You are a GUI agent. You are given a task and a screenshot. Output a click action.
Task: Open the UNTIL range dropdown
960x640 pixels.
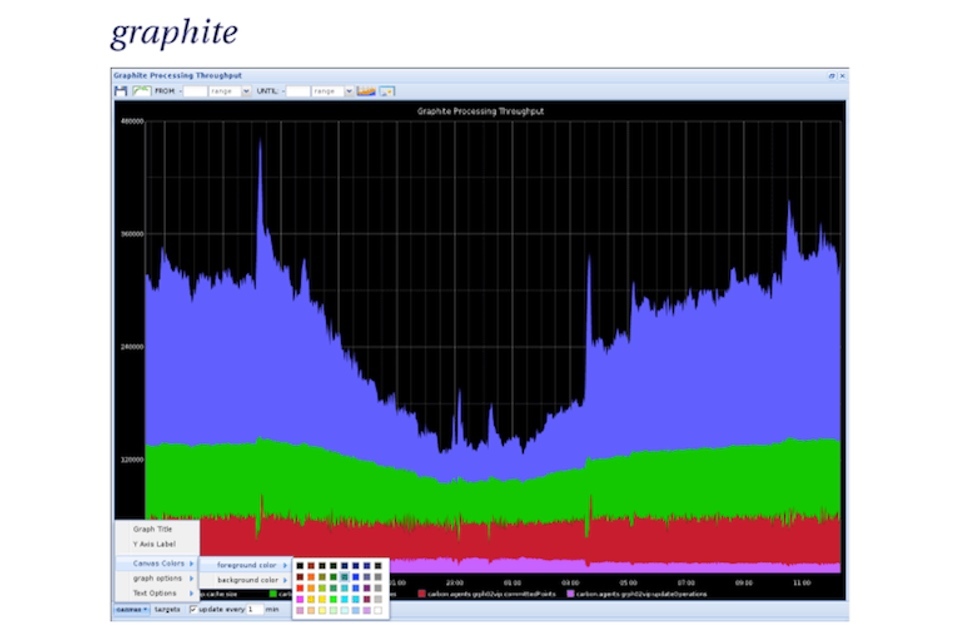click(x=349, y=91)
